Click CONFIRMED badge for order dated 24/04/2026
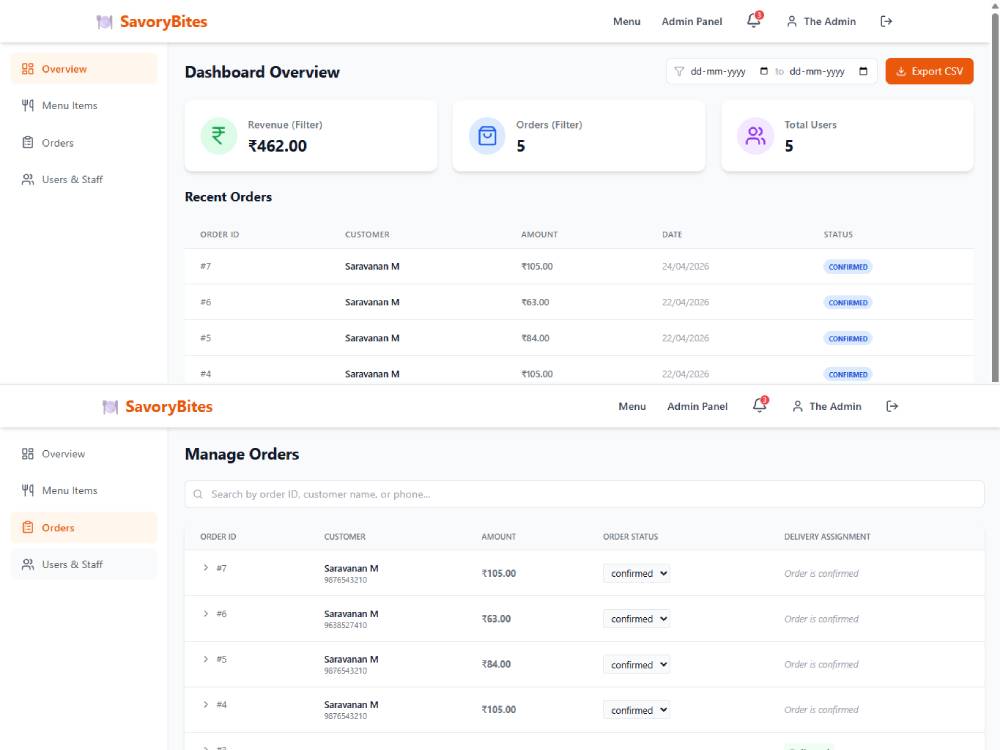This screenshot has height=750, width=1000. coord(848,267)
